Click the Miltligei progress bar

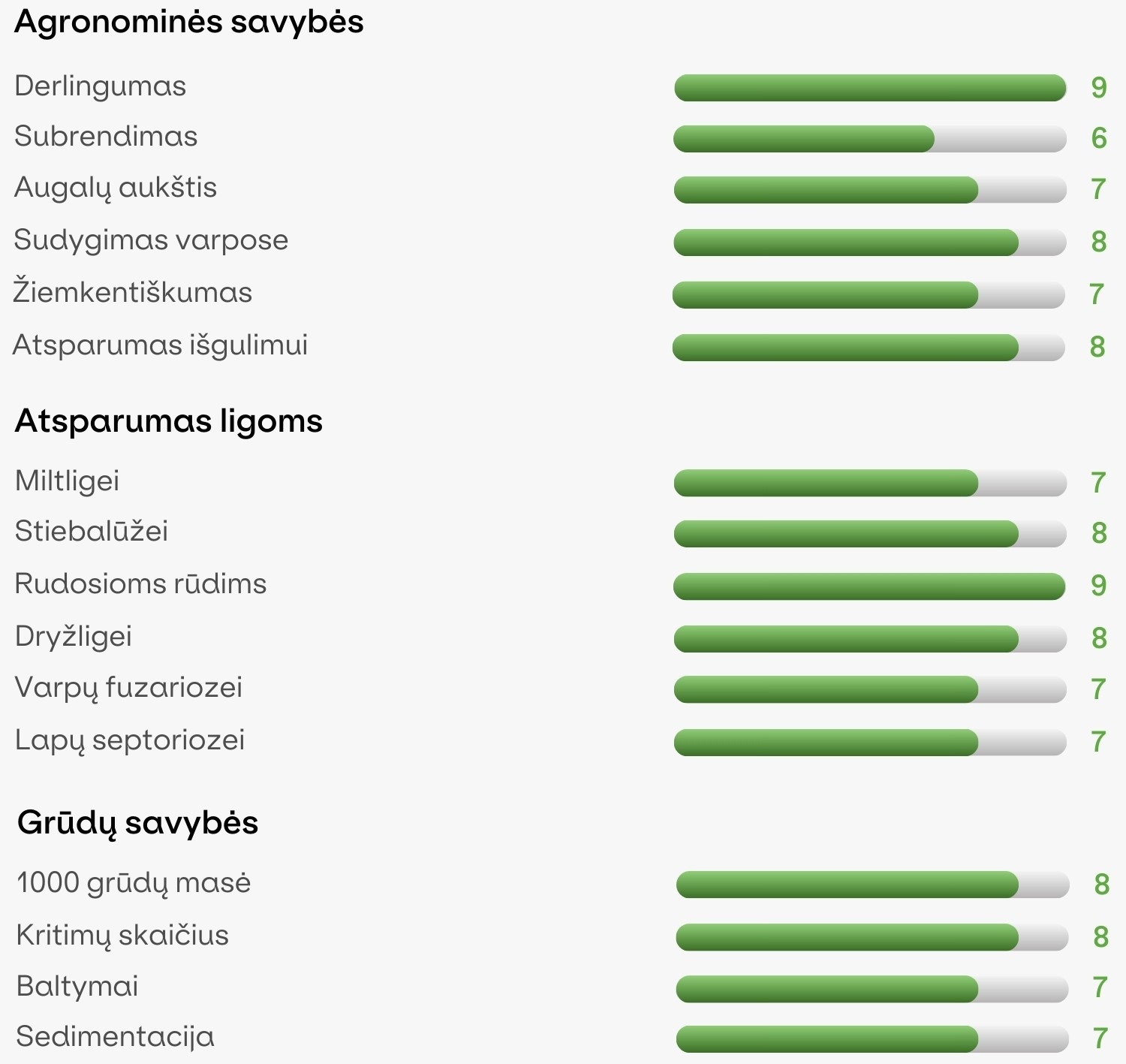pos(870,483)
